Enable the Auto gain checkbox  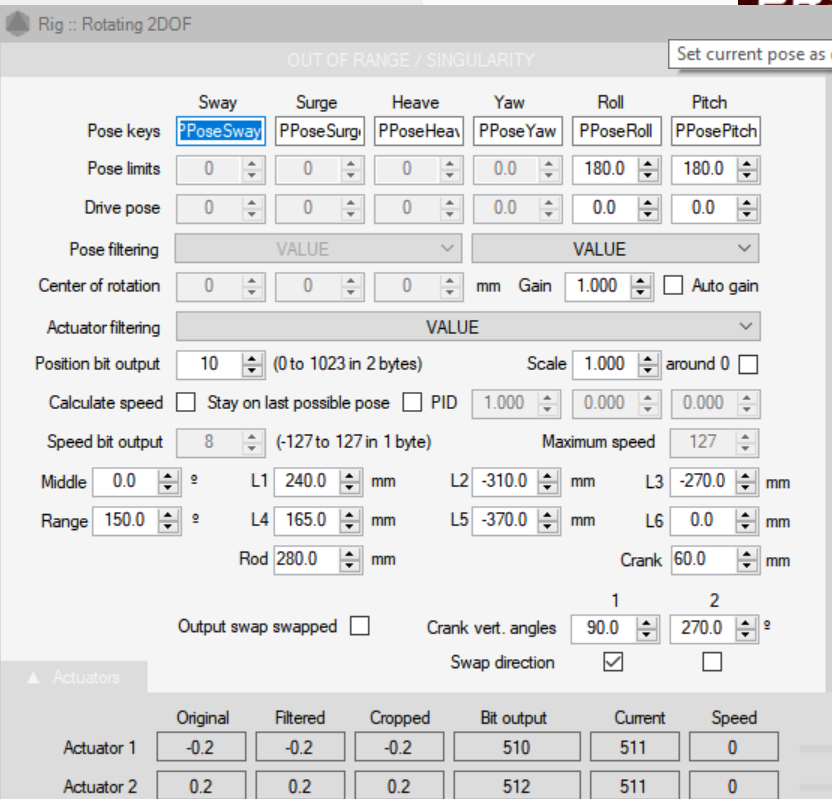(x=674, y=286)
